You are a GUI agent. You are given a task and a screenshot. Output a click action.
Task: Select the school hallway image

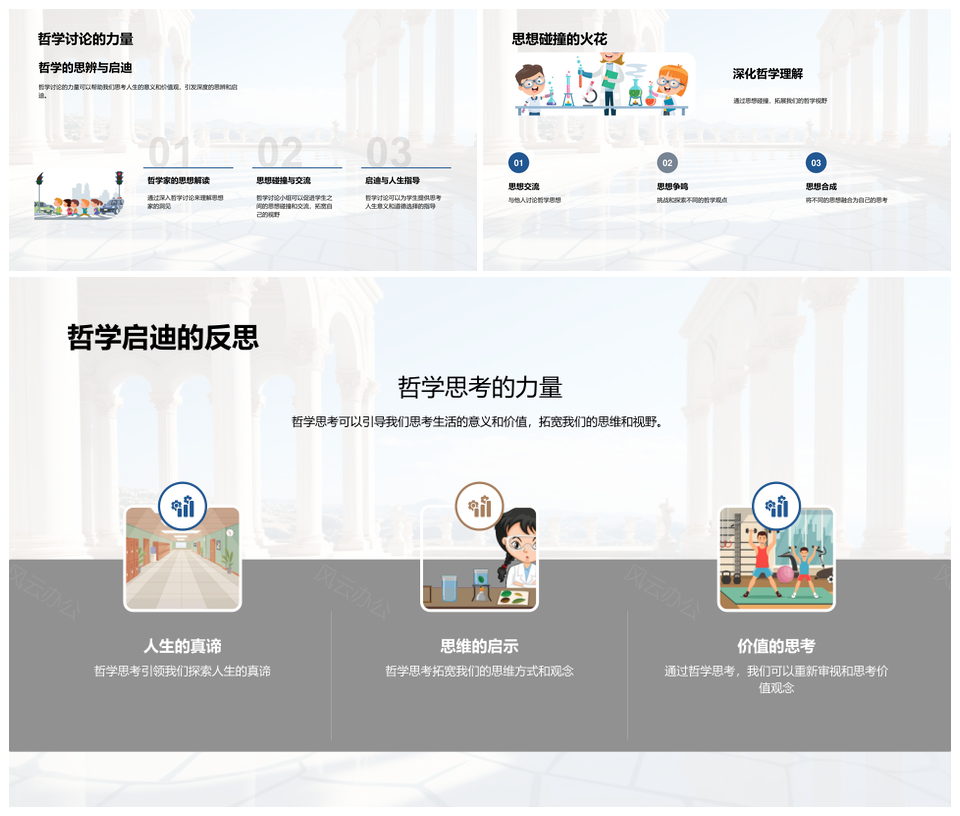(182, 560)
